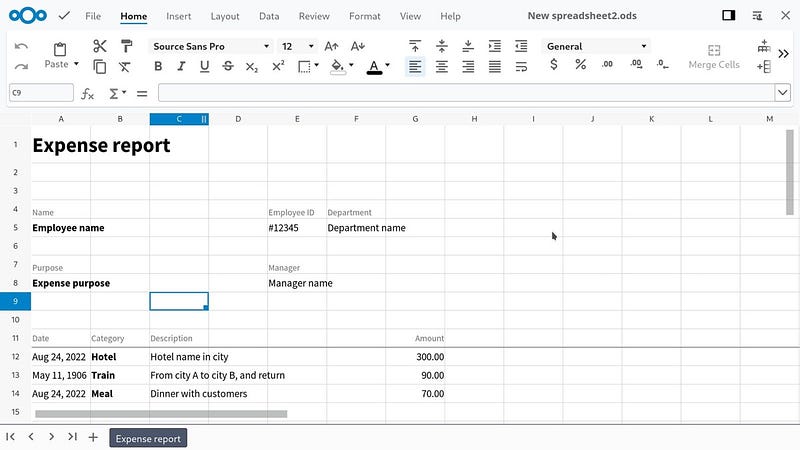Open the Borders dropdown arrow
This screenshot has height=450, width=800.
coord(317,65)
